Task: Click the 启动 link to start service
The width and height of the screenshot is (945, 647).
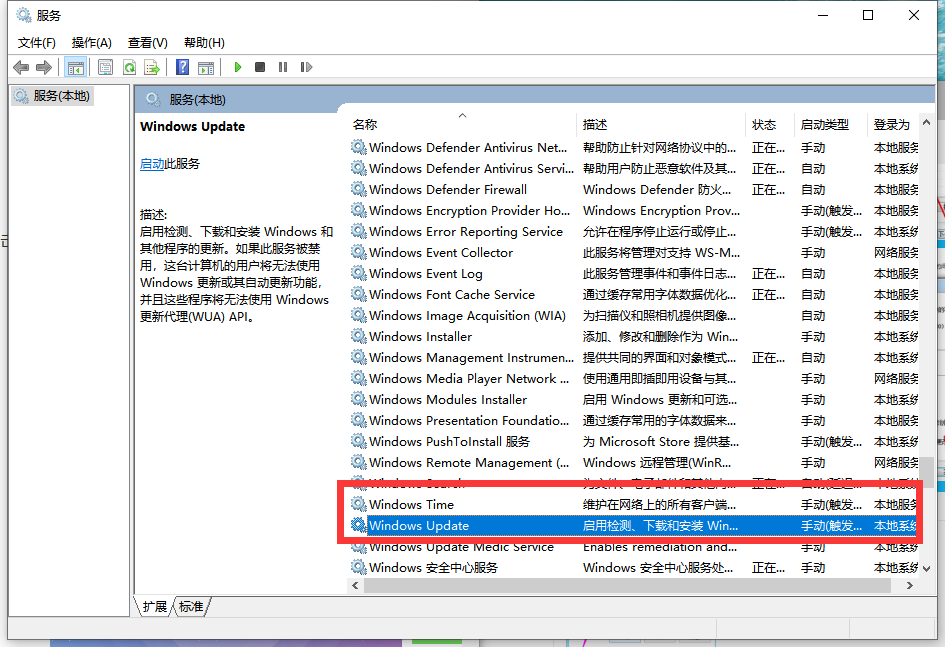Action: click(x=152, y=164)
